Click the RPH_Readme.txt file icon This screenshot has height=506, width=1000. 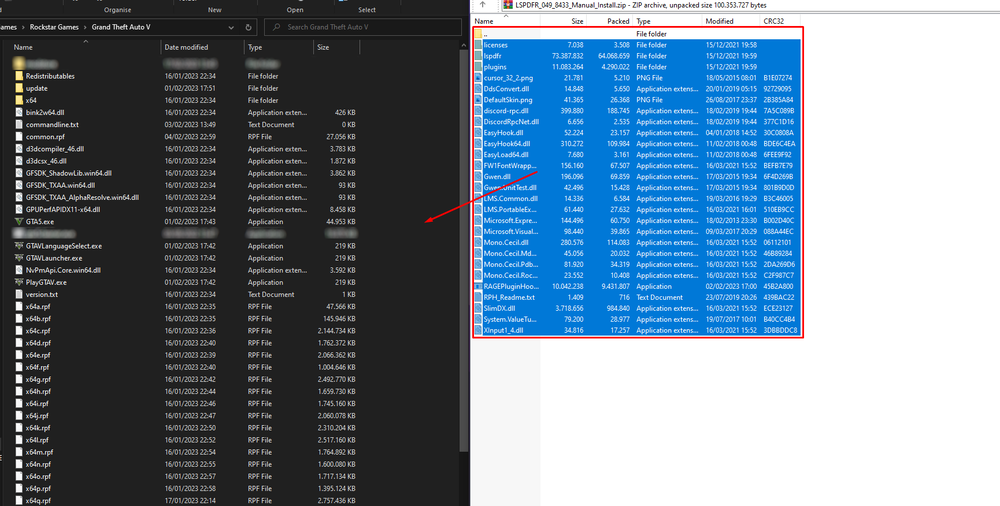point(478,297)
